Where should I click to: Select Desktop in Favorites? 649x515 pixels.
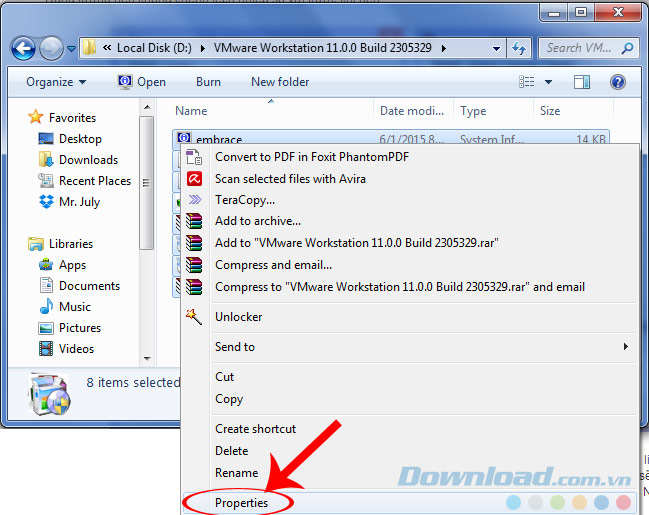tap(70, 139)
